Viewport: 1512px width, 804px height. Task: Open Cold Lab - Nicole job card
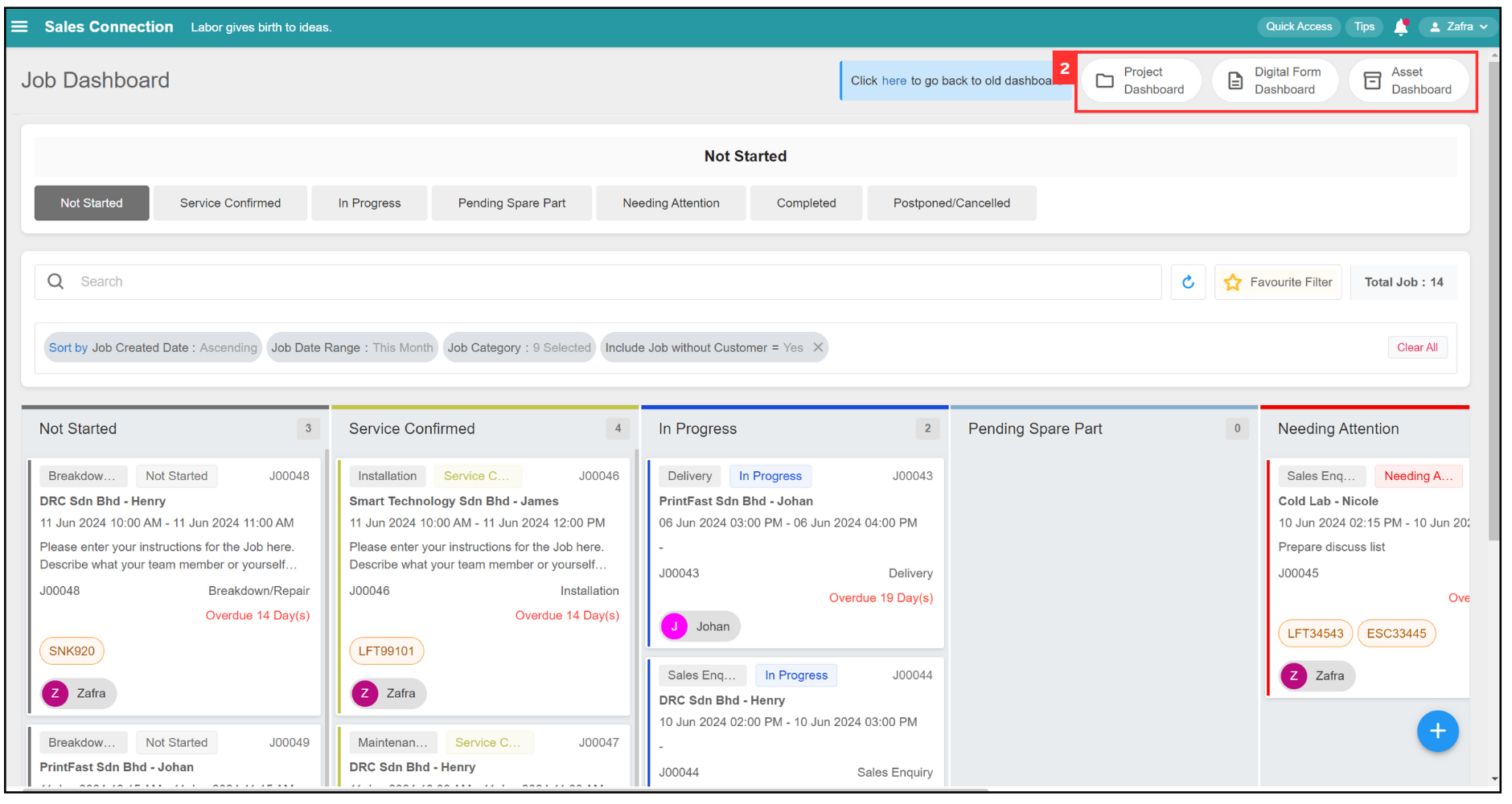click(1368, 578)
